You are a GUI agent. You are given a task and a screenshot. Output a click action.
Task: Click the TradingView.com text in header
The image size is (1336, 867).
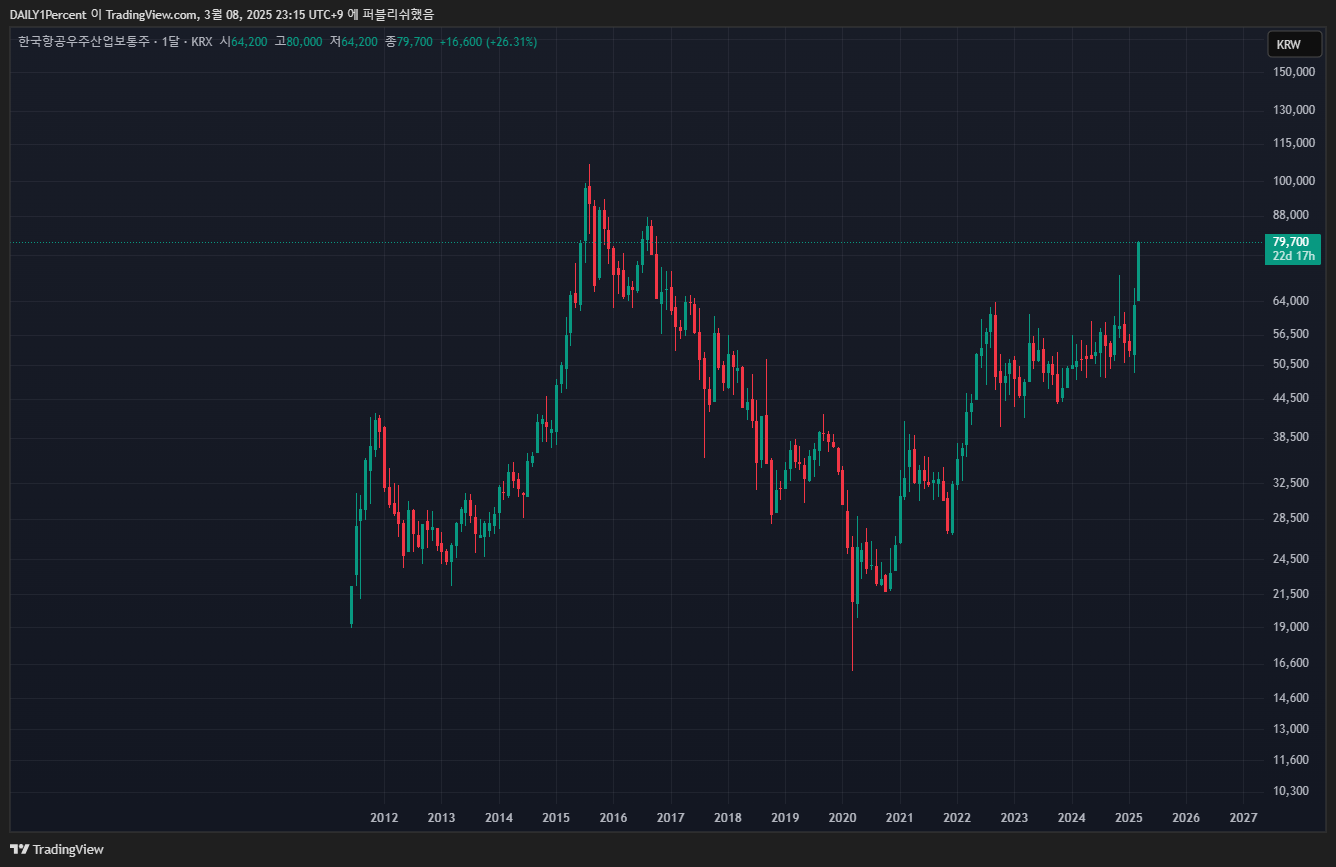click(x=150, y=14)
